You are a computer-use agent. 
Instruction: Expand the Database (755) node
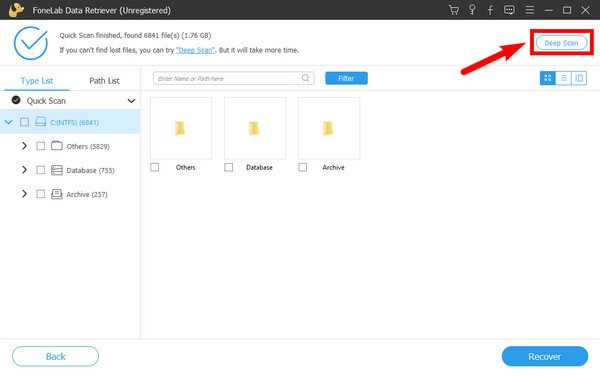(24, 169)
